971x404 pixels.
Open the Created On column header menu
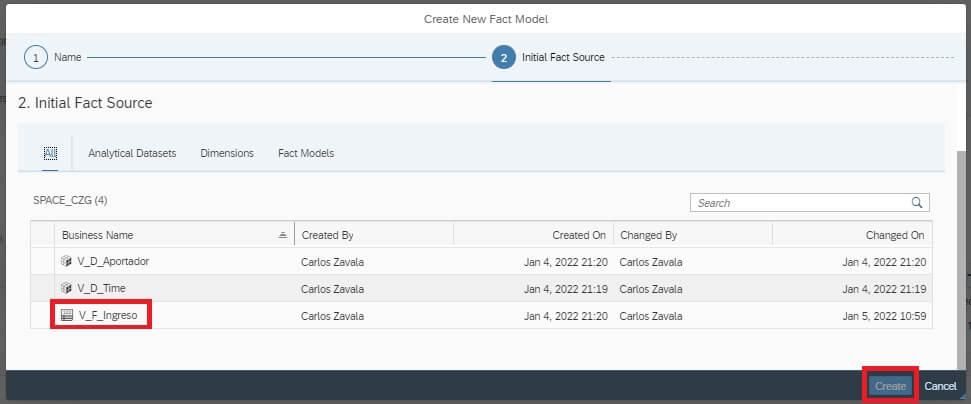click(533, 235)
